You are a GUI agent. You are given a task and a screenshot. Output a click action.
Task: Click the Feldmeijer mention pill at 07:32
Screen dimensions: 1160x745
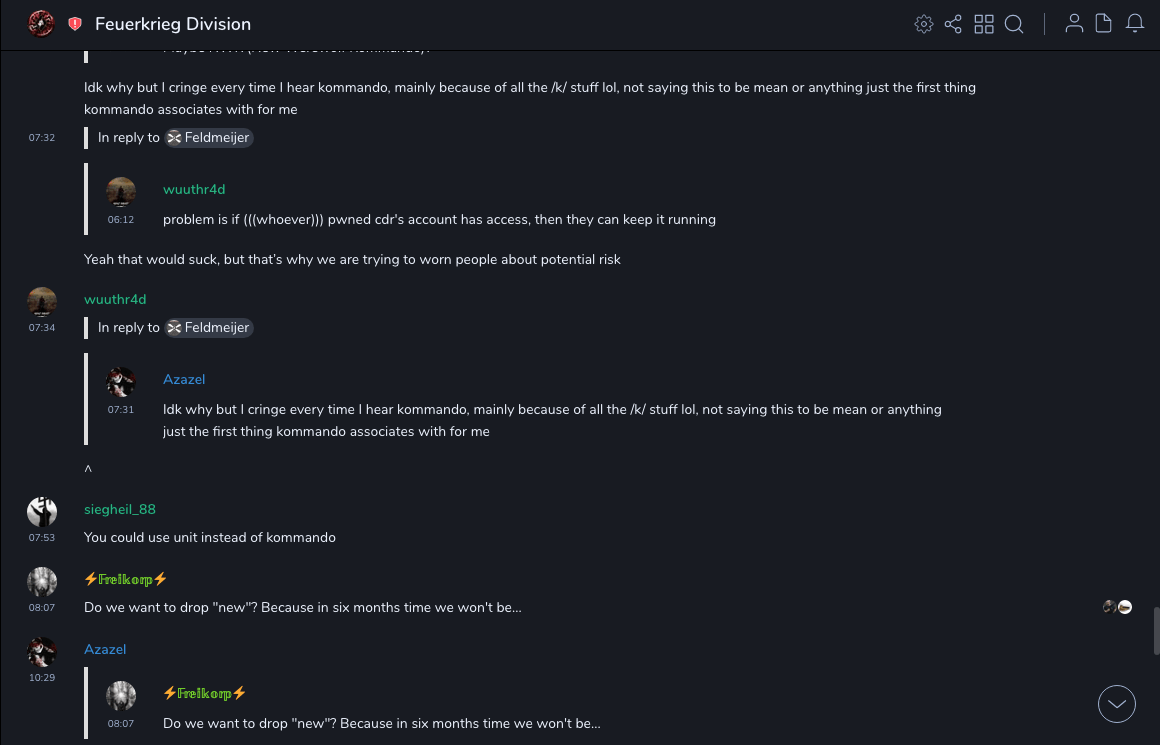[x=209, y=138]
